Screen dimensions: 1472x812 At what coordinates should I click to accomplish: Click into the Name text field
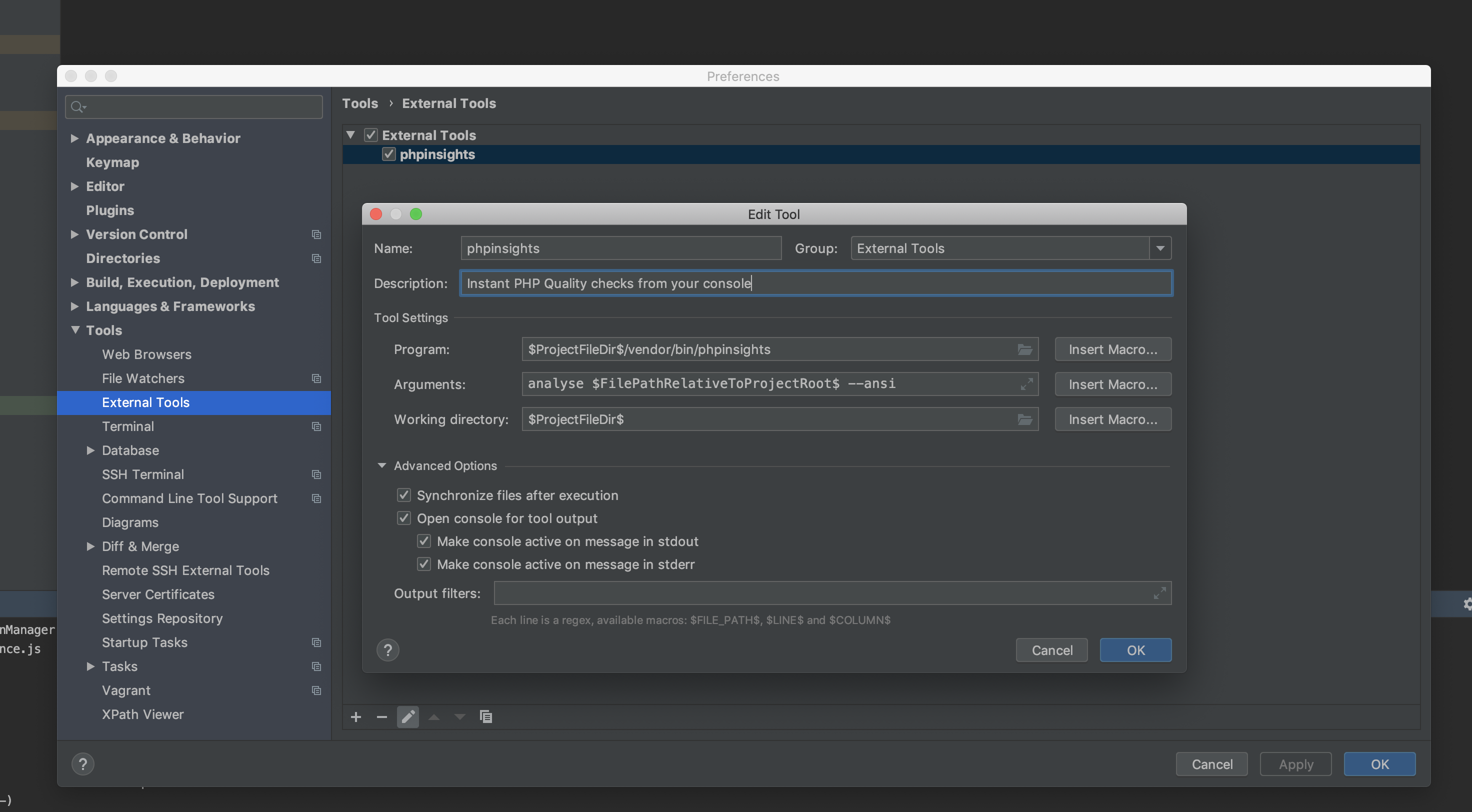point(620,248)
